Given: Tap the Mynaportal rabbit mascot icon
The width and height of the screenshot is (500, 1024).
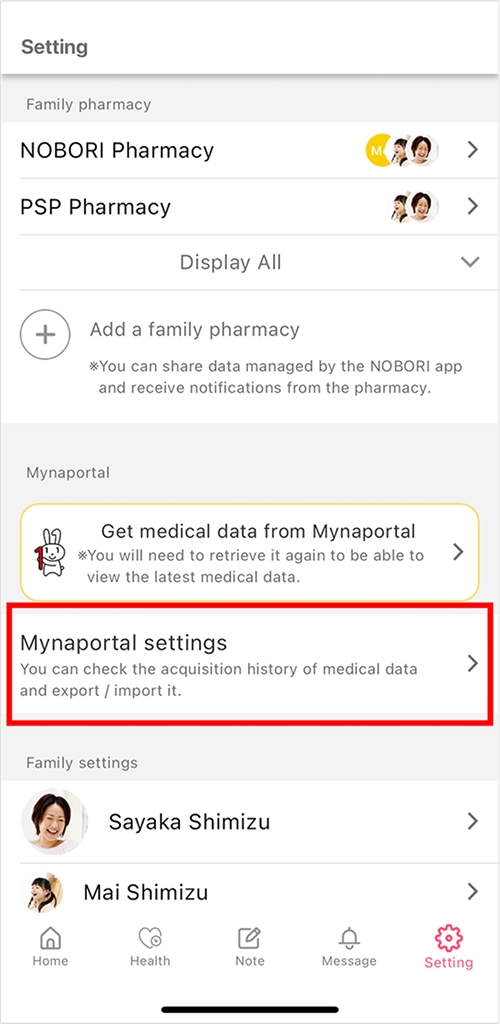Looking at the screenshot, I should tap(50, 552).
